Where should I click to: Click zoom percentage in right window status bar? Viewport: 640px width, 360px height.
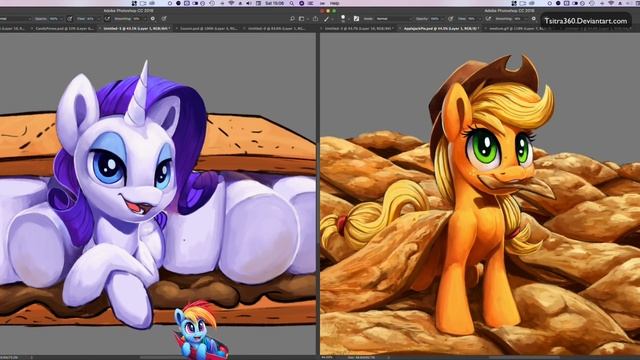tap(327, 358)
